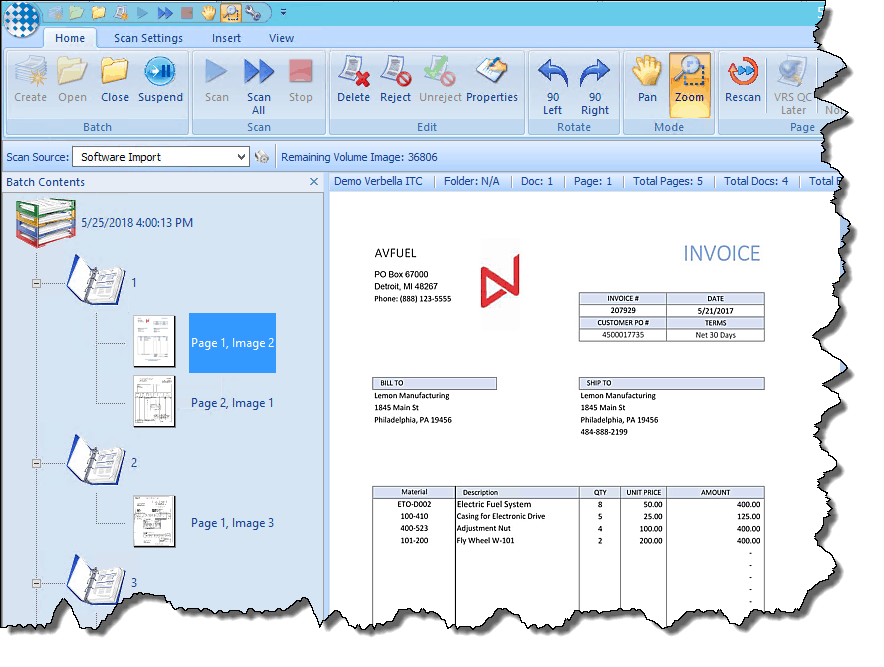The height and width of the screenshot is (667, 884).
Task: Click the AVFUEL red logo in the invoice
Action: pos(500,282)
